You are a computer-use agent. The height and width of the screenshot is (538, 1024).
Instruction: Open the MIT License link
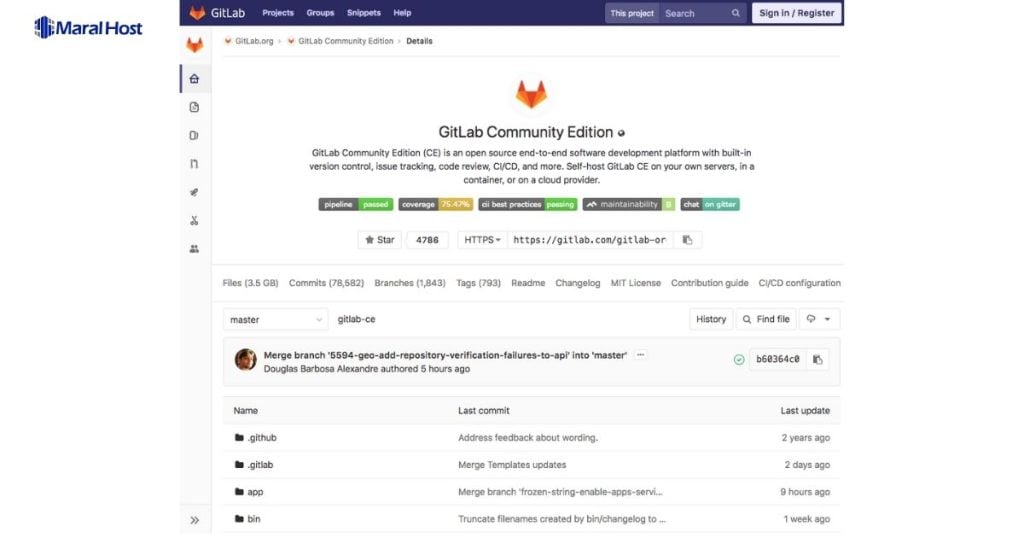pos(635,283)
